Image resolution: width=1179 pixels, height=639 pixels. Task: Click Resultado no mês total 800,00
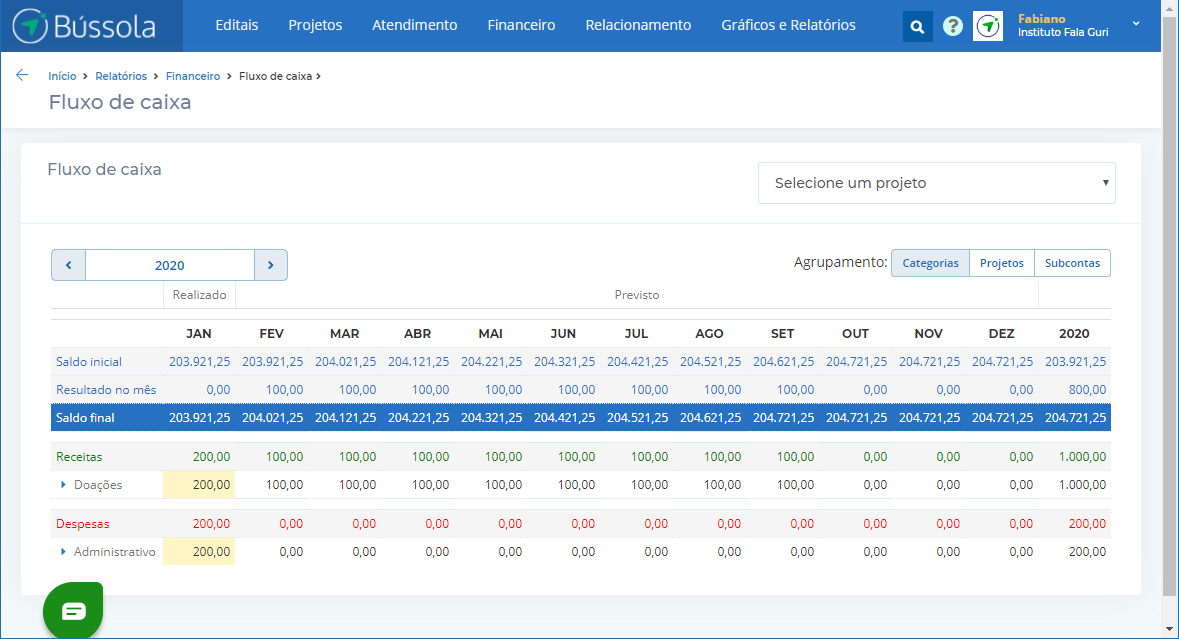point(1087,389)
